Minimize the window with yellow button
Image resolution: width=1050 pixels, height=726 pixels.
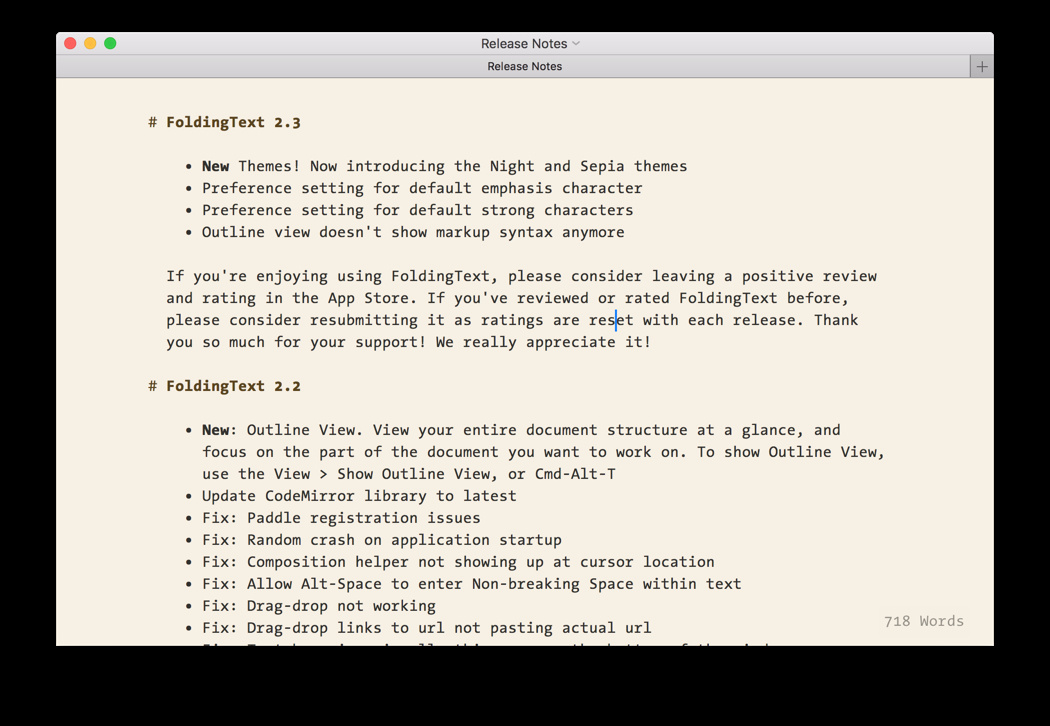pyautogui.click(x=90, y=44)
